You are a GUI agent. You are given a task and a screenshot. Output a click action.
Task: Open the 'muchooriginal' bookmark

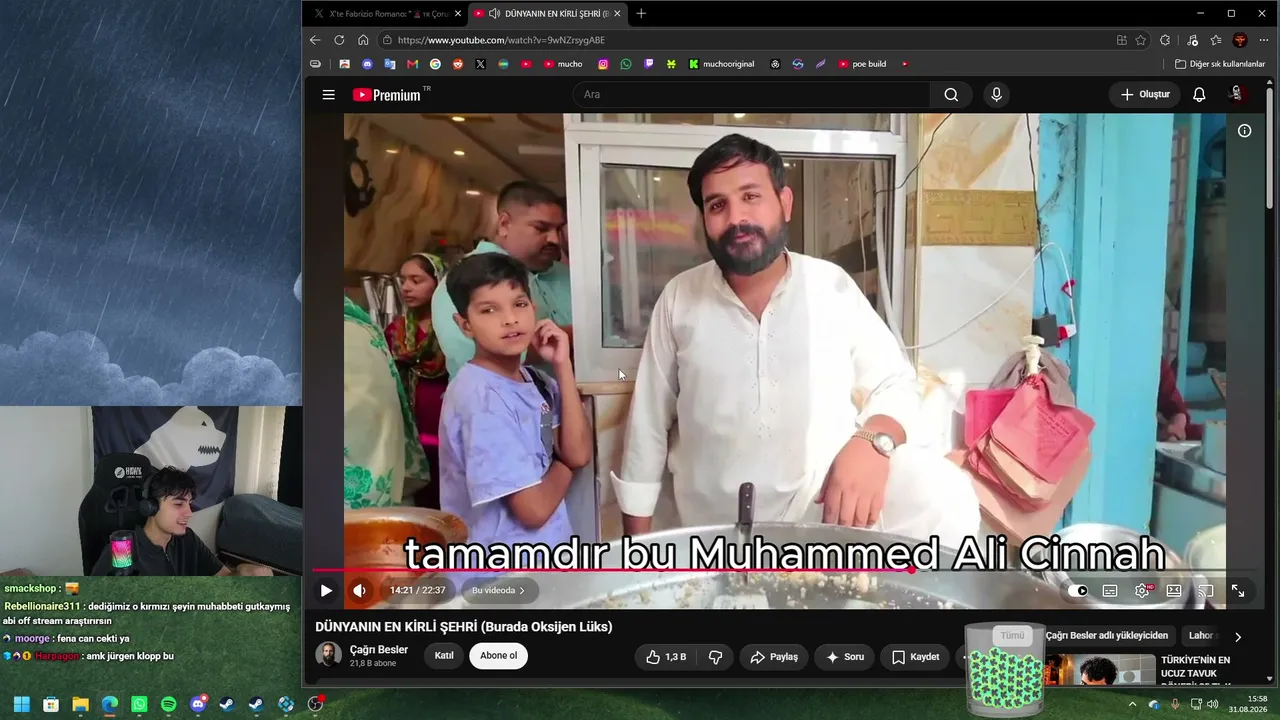click(722, 64)
